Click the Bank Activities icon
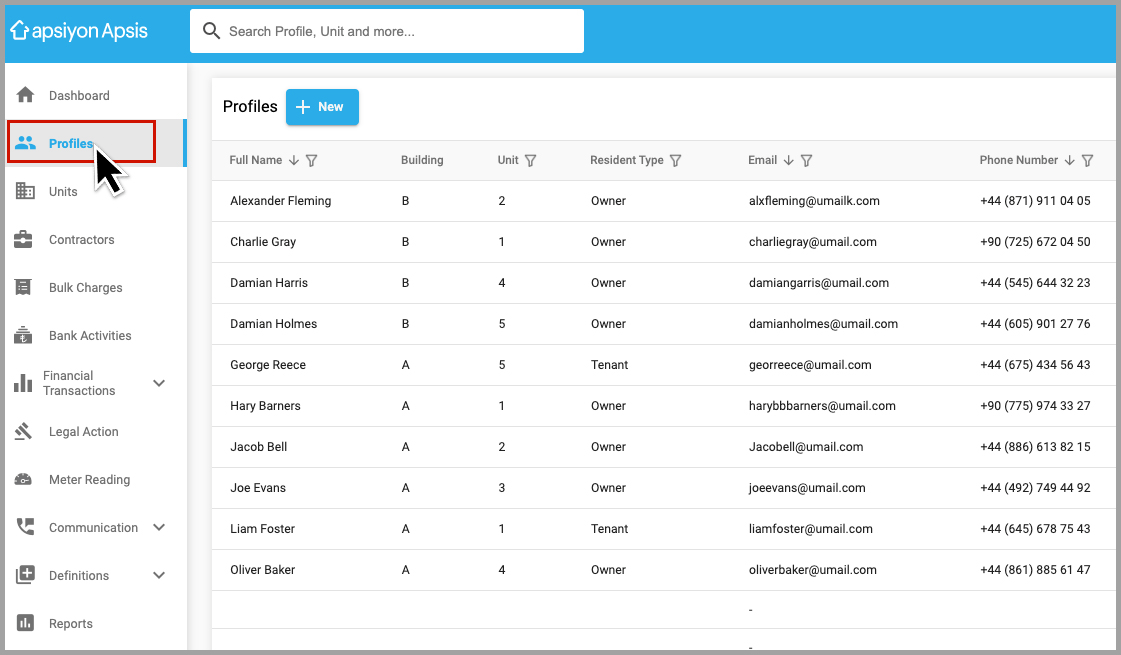The height and width of the screenshot is (655, 1121). pyautogui.click(x=23, y=335)
